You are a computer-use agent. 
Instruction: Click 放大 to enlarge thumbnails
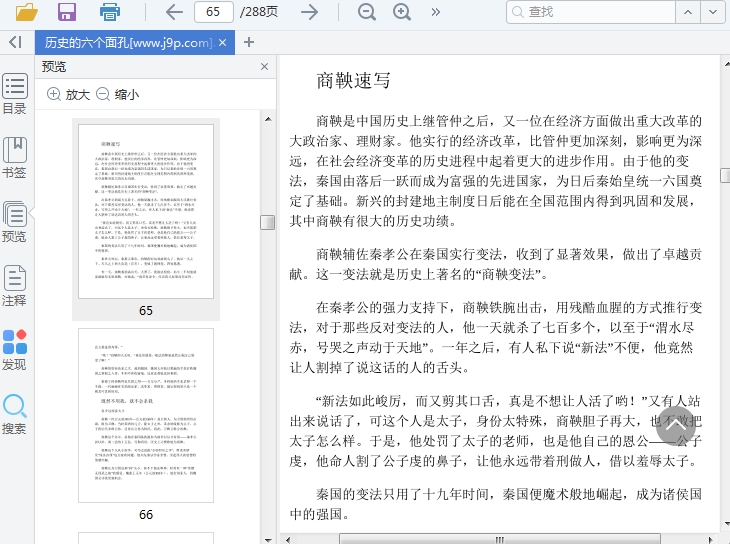coord(69,94)
